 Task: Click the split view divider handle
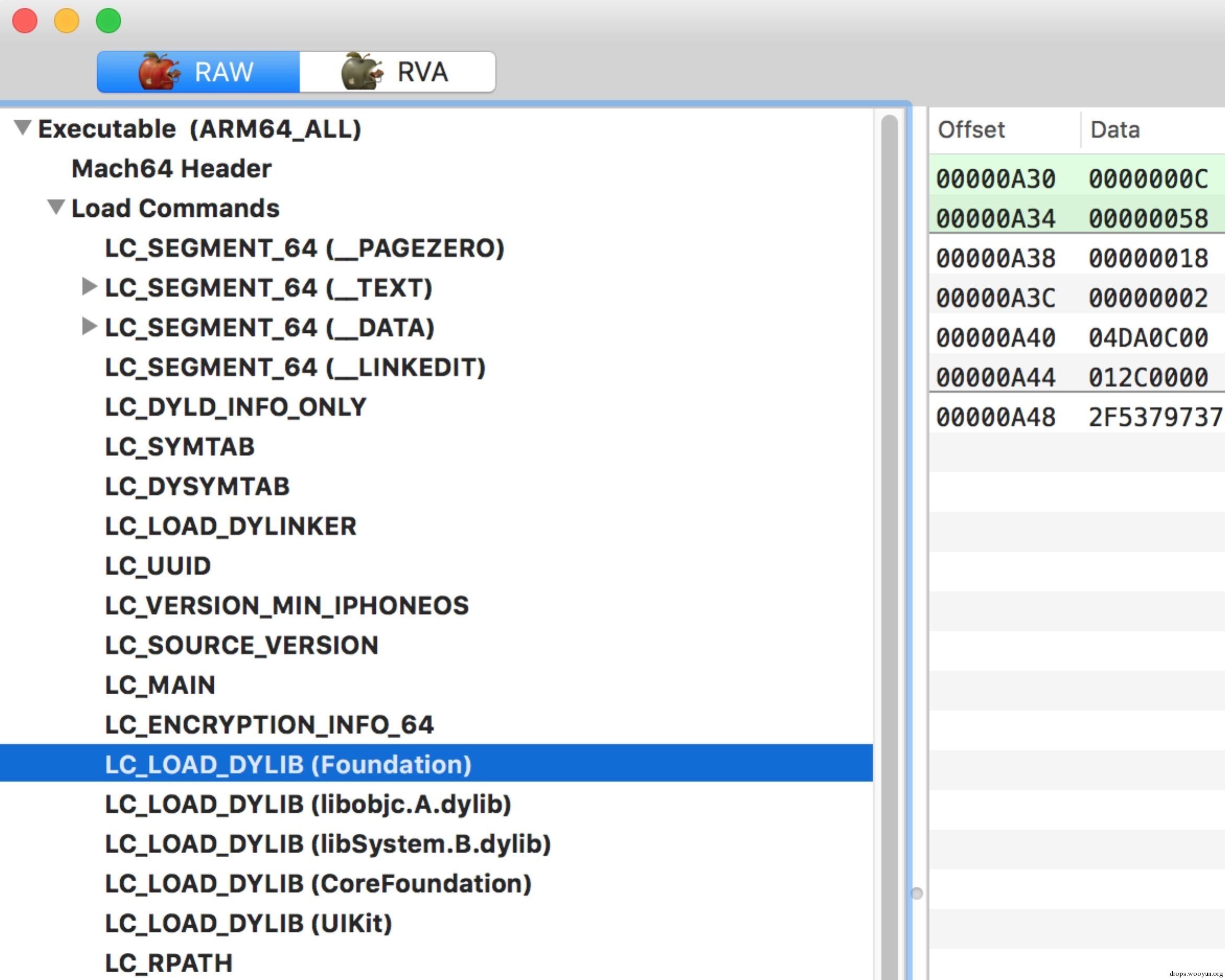tap(917, 894)
